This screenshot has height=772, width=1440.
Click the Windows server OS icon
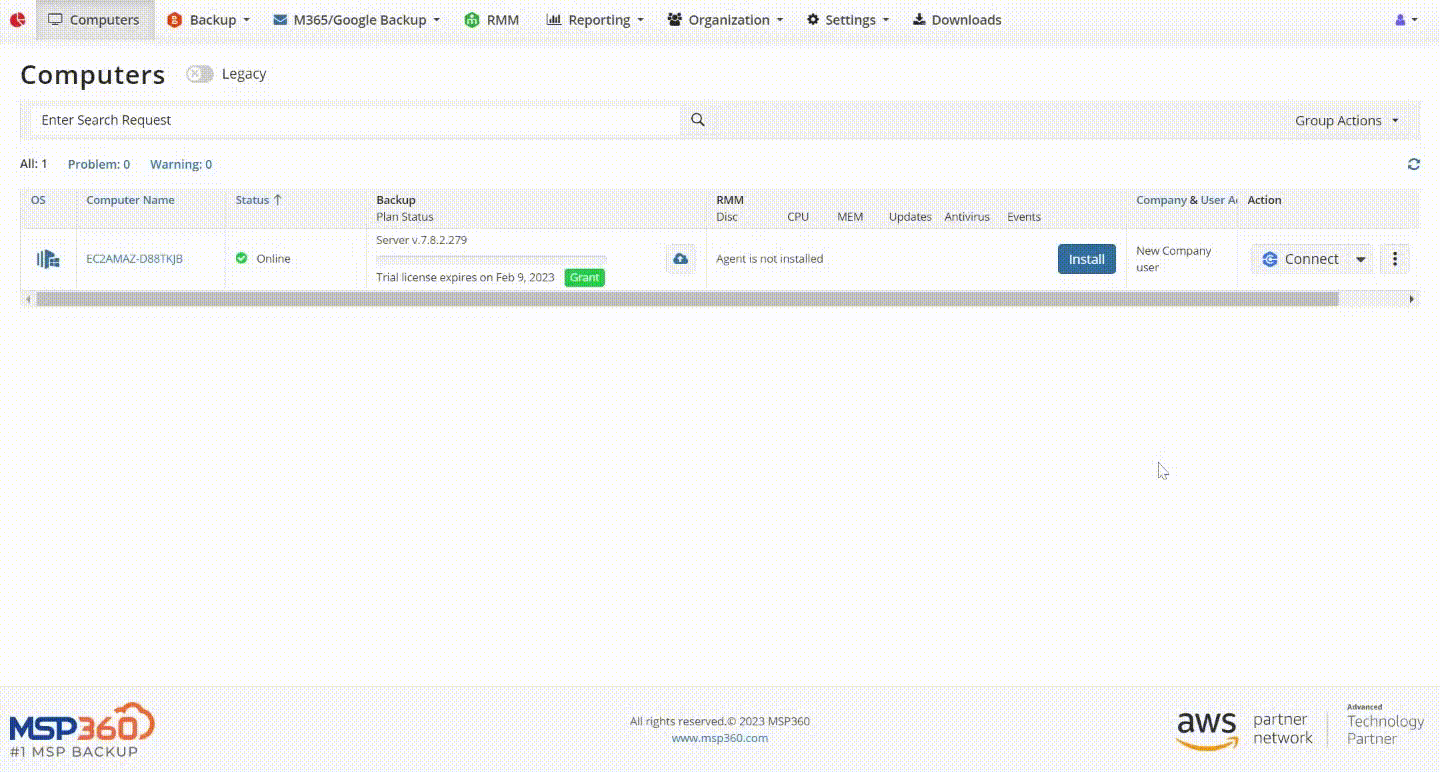48,259
